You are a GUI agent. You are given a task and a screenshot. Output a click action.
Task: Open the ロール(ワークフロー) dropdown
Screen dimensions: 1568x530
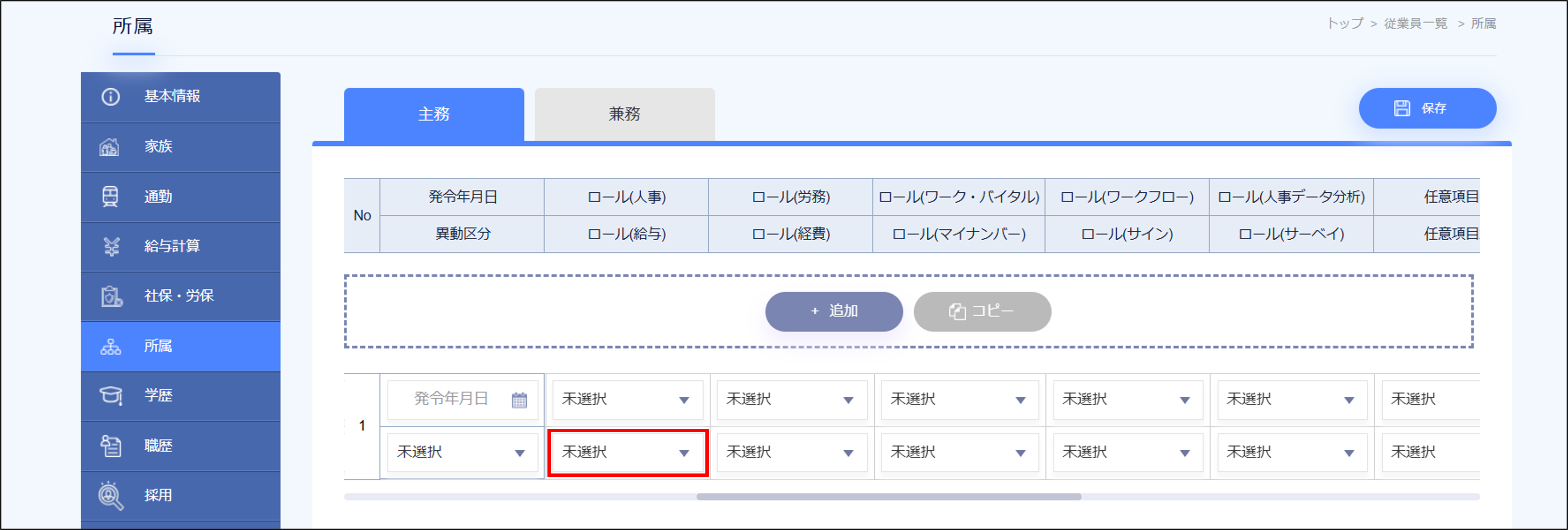(1129, 400)
